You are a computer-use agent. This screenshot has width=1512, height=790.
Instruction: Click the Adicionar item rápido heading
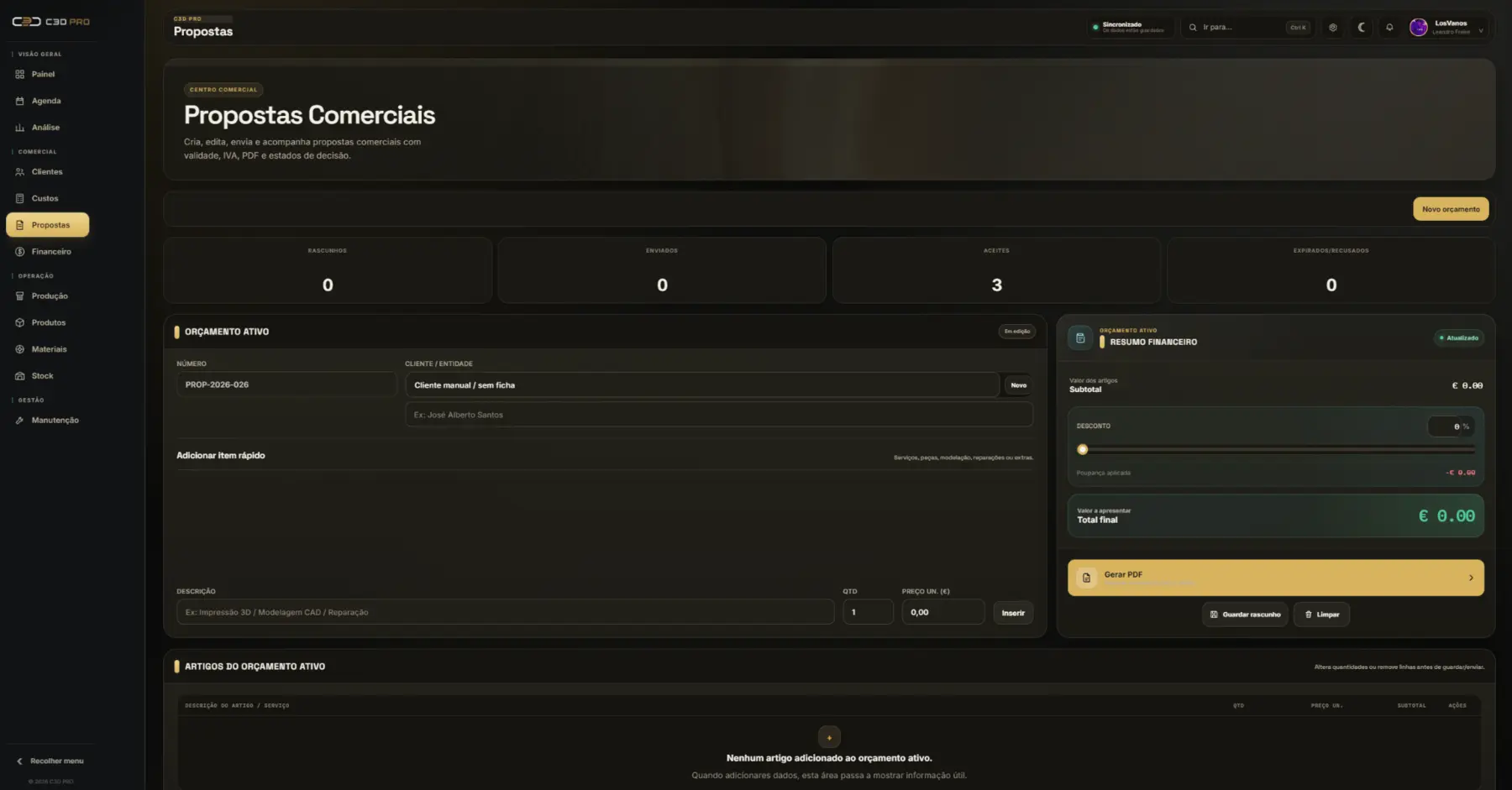tap(221, 456)
